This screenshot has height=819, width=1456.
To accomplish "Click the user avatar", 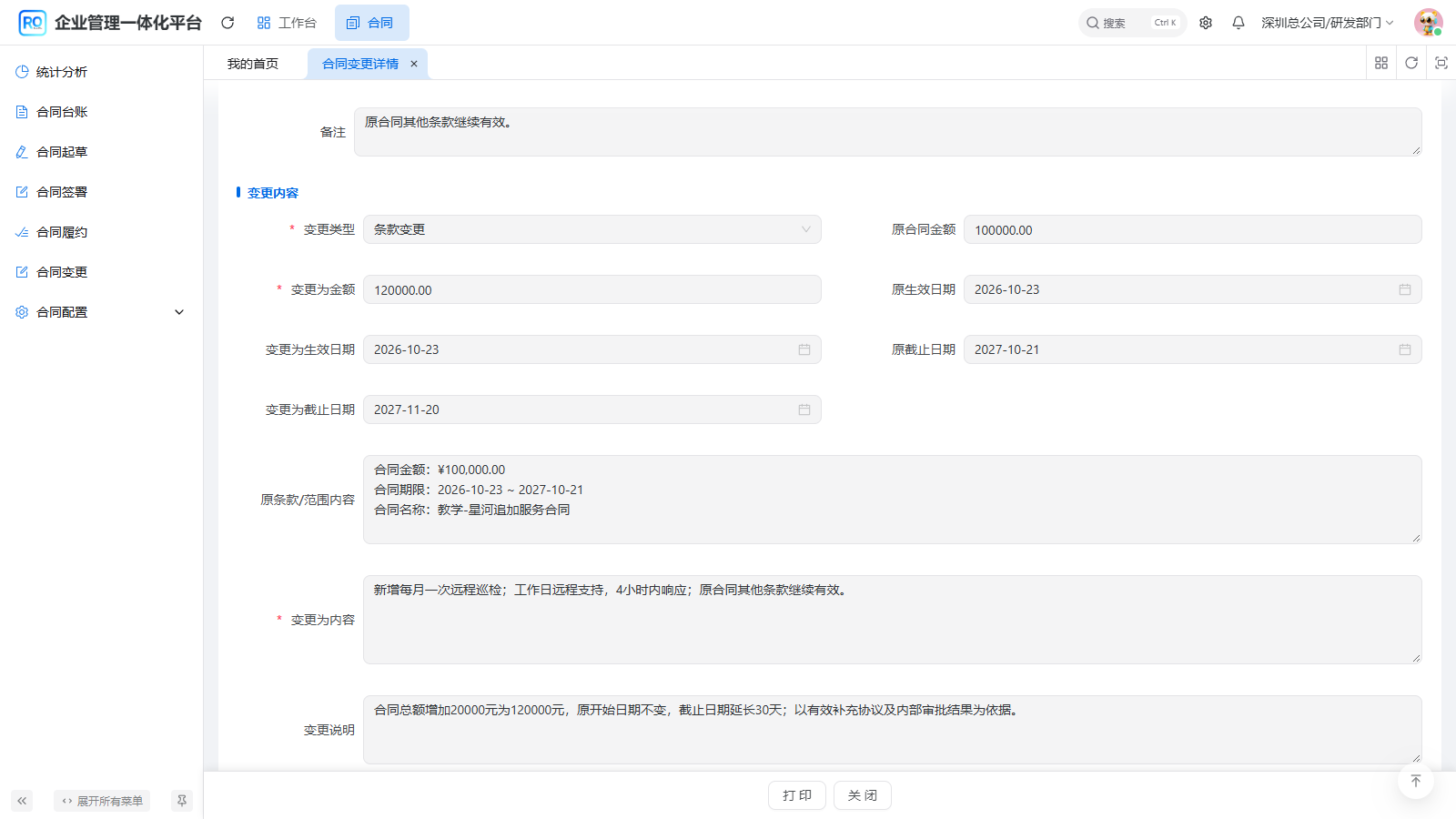I will point(1429,23).
